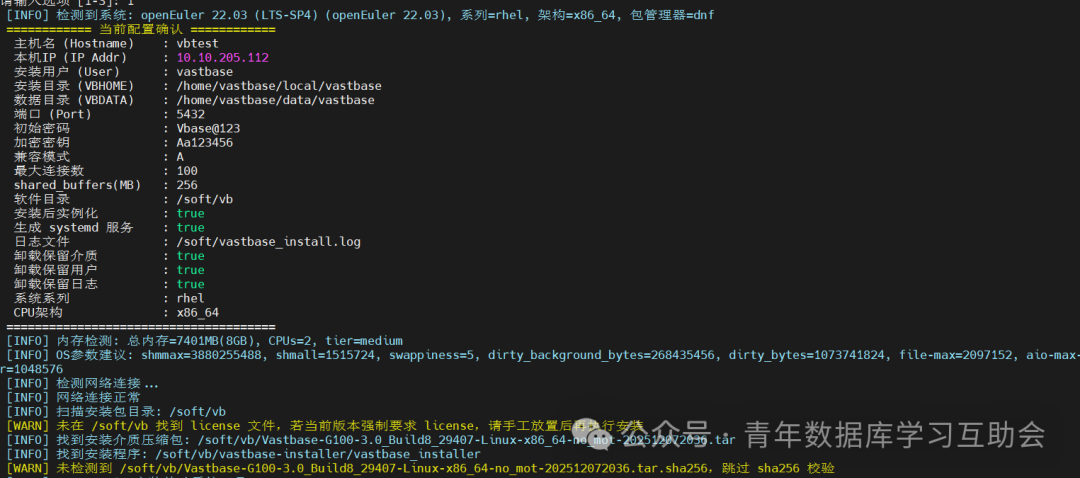Viewport: 1080px width, 478px height.
Task: Select the hostname value vbtest
Action: pos(198,43)
